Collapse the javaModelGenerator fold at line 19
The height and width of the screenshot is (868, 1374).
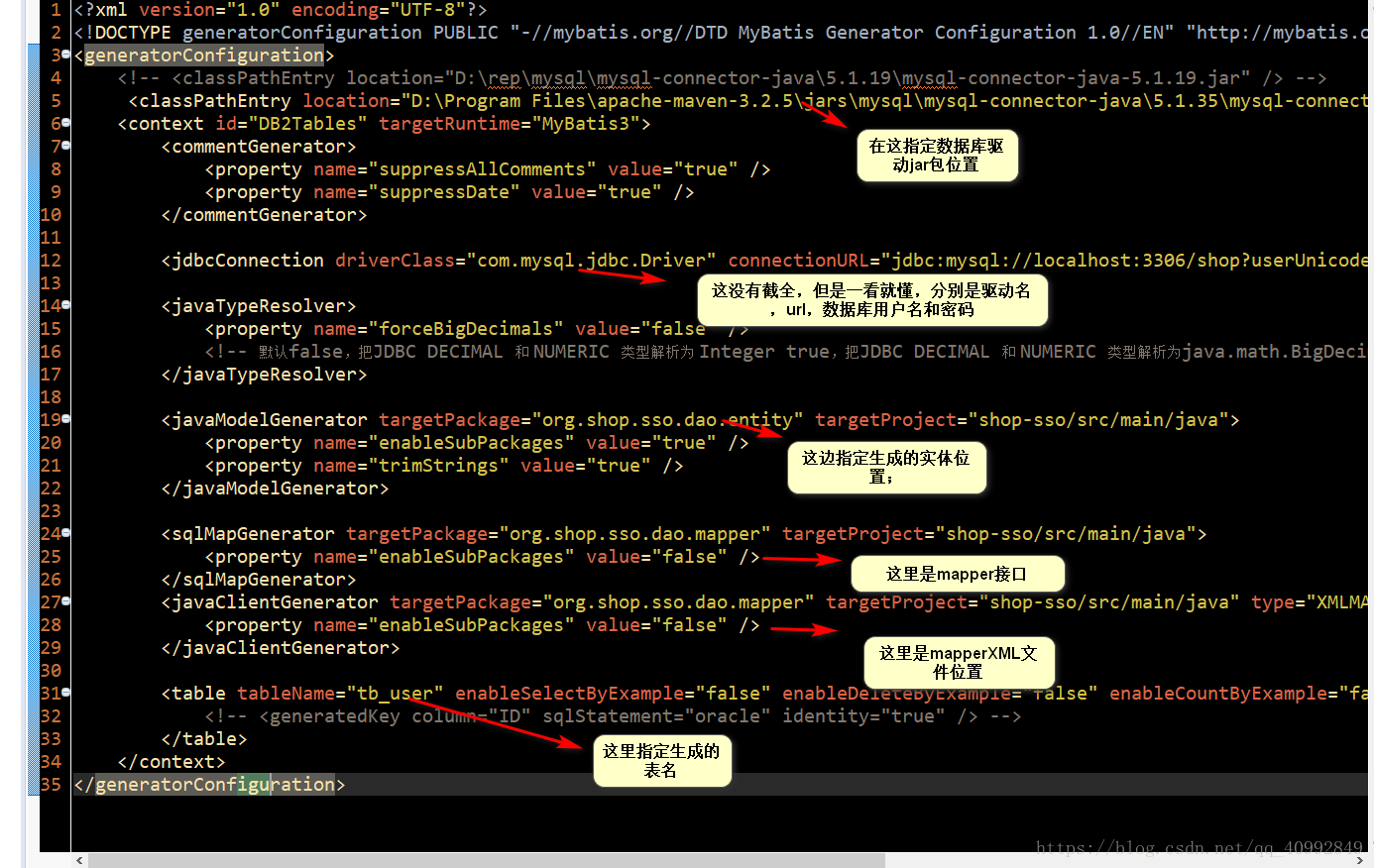pyautogui.click(x=63, y=419)
